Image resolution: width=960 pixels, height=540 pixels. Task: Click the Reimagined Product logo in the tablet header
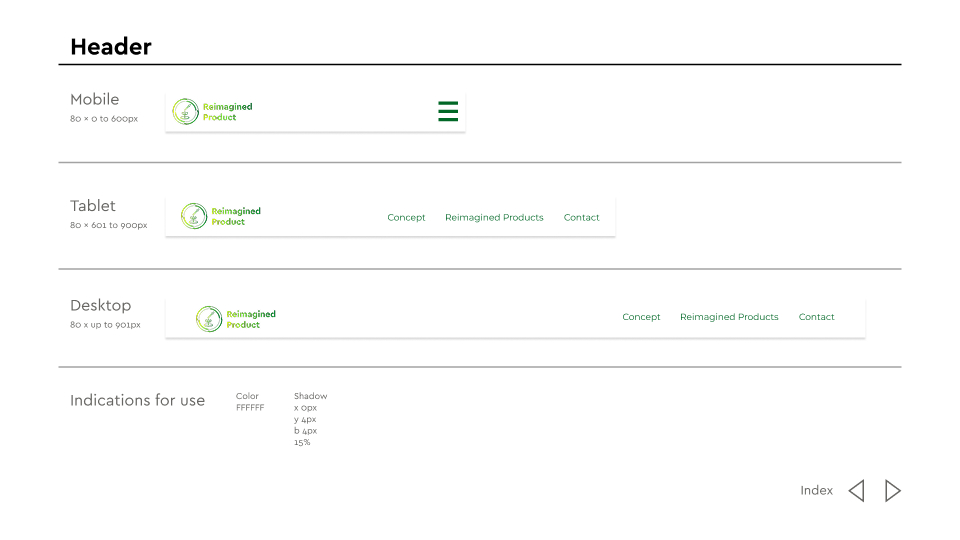click(x=221, y=216)
